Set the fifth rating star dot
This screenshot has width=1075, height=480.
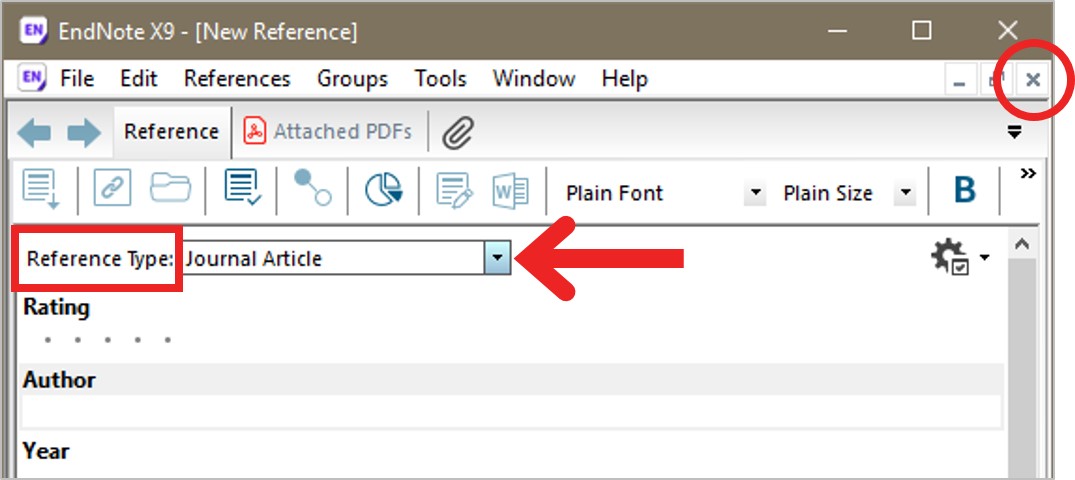168,339
